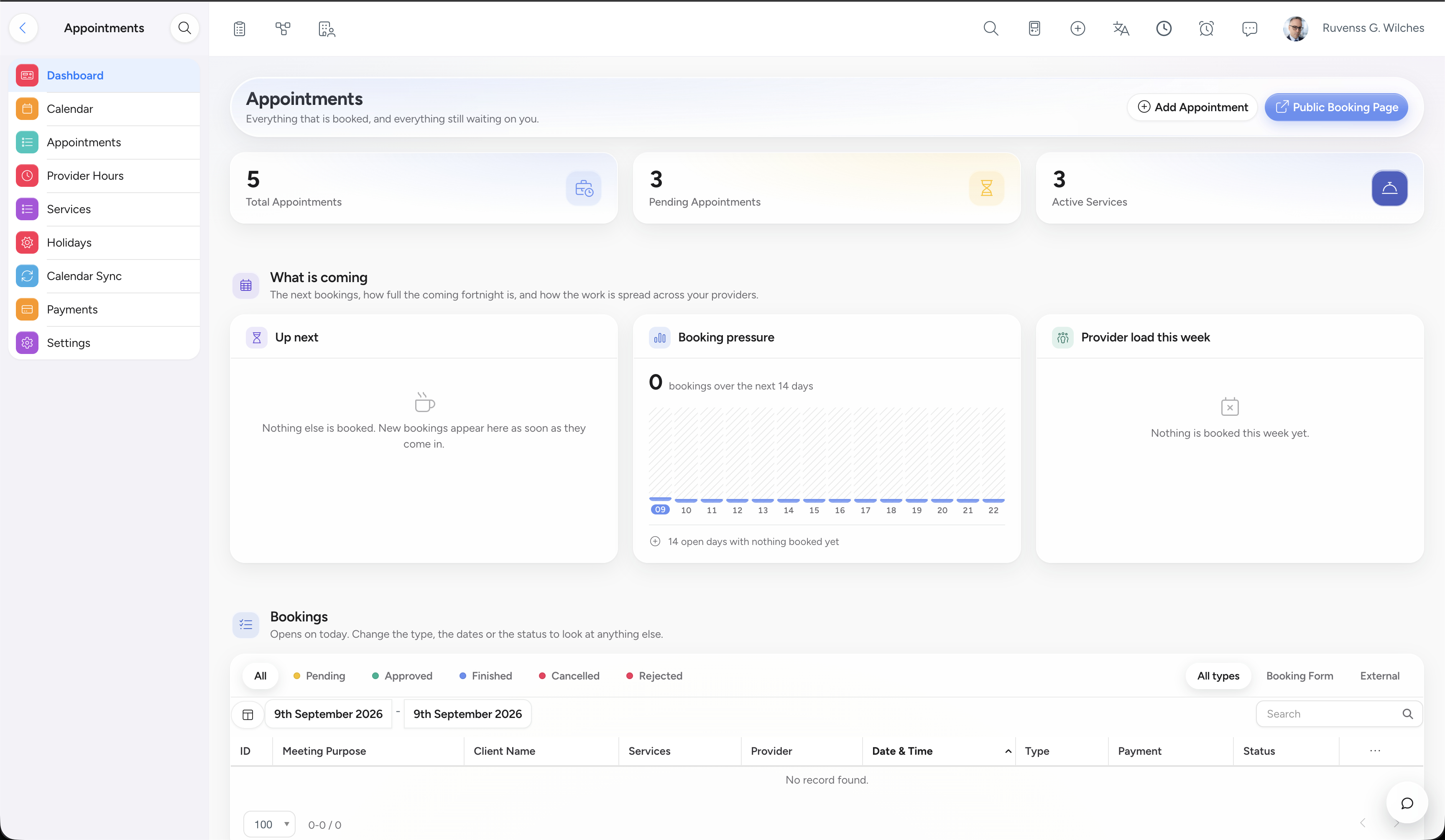The height and width of the screenshot is (840, 1445).
Task: Click the search magnifier in bookings search
Action: [x=1408, y=714]
